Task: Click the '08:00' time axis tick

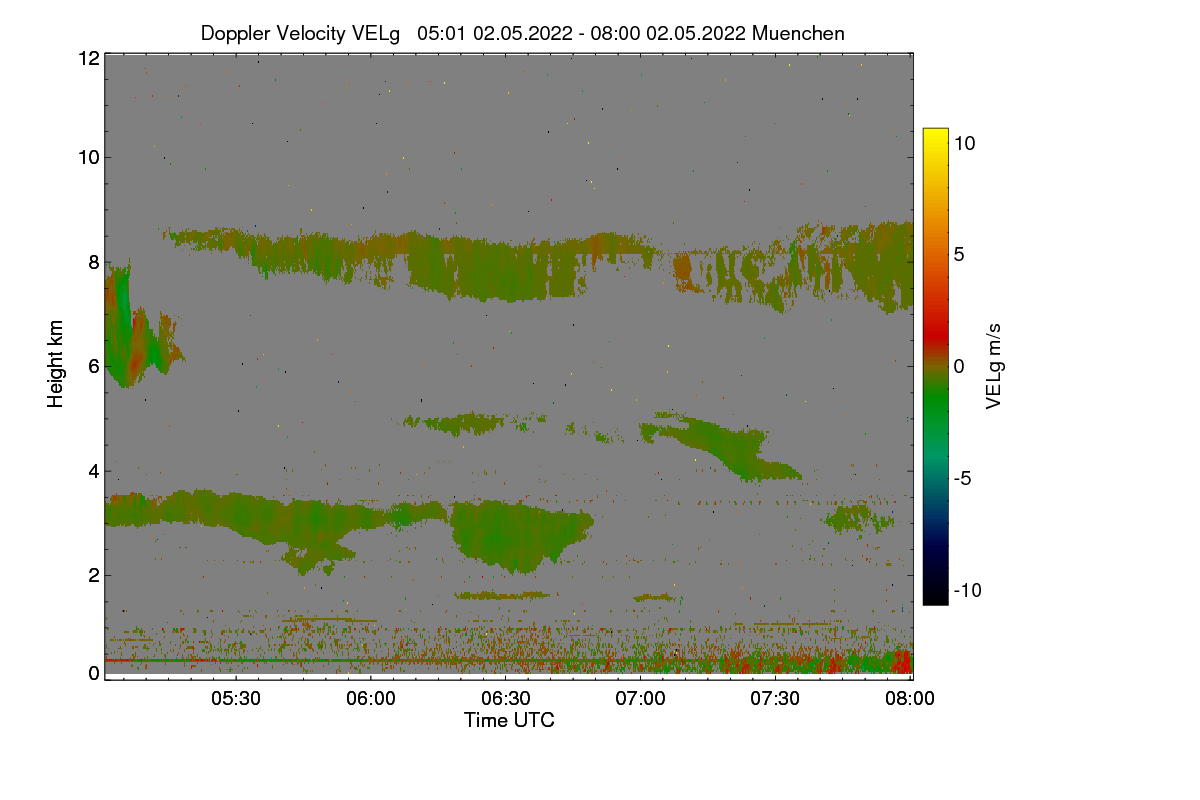Action: click(x=910, y=699)
